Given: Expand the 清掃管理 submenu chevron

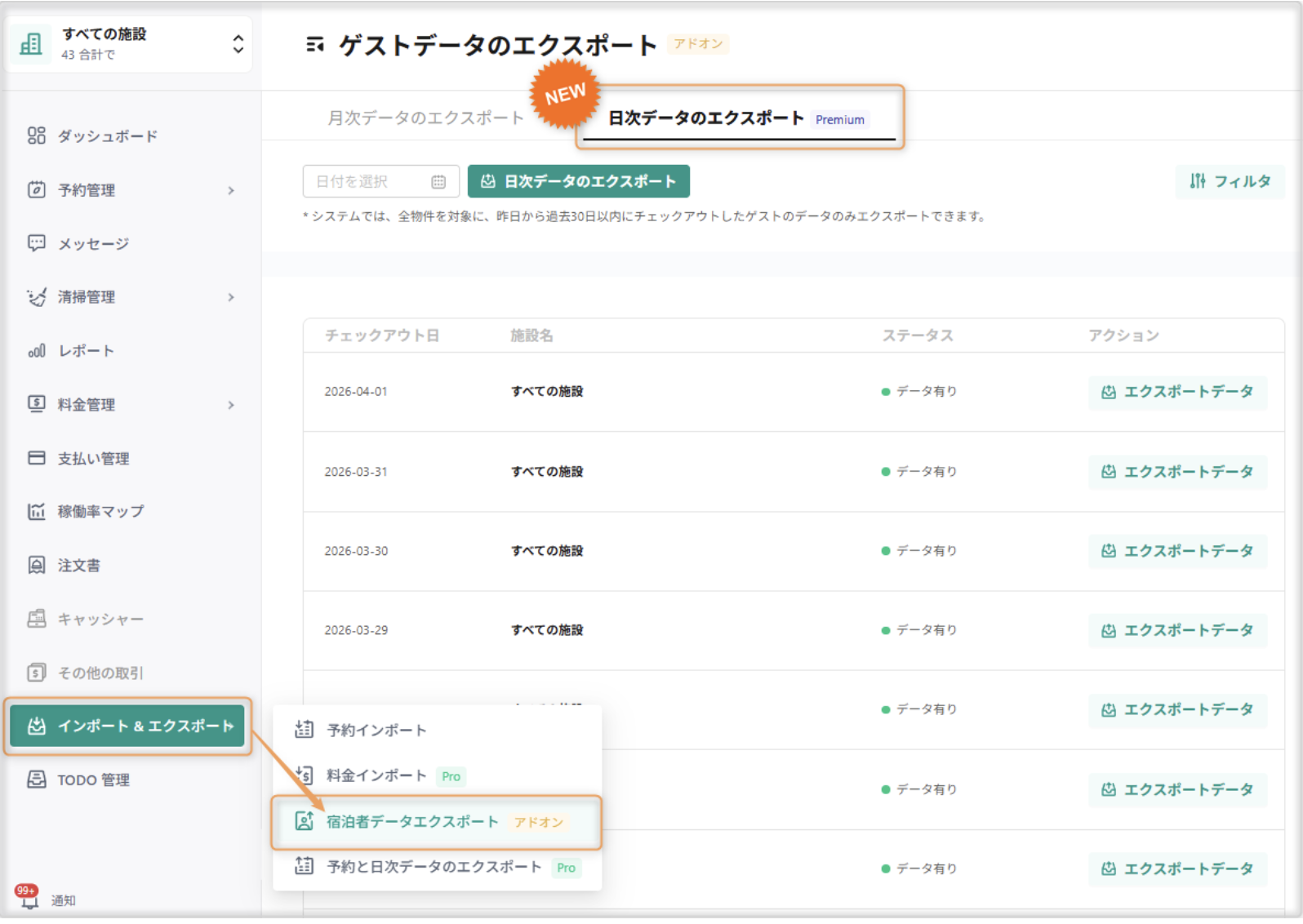Looking at the screenshot, I should (x=231, y=297).
